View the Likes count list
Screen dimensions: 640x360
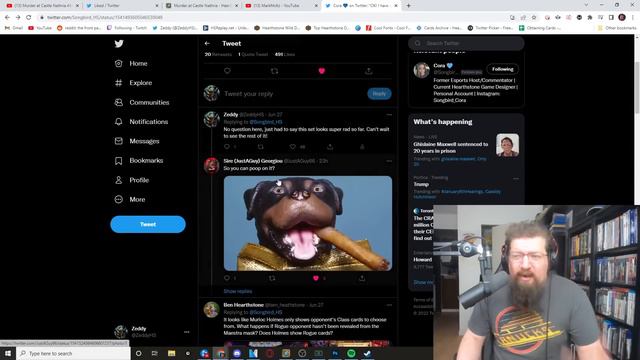click(x=285, y=54)
